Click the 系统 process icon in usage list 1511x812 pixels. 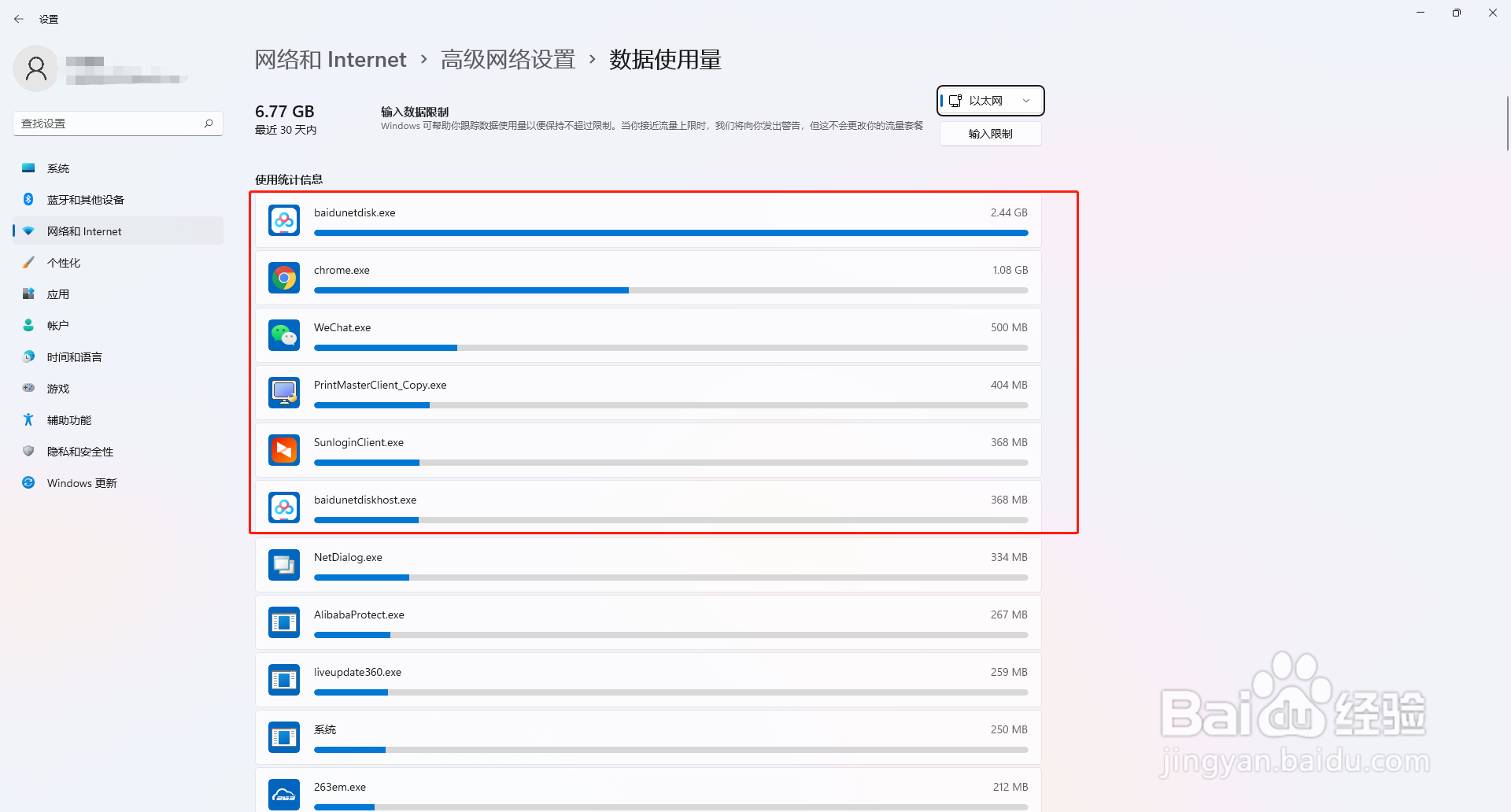[x=284, y=737]
